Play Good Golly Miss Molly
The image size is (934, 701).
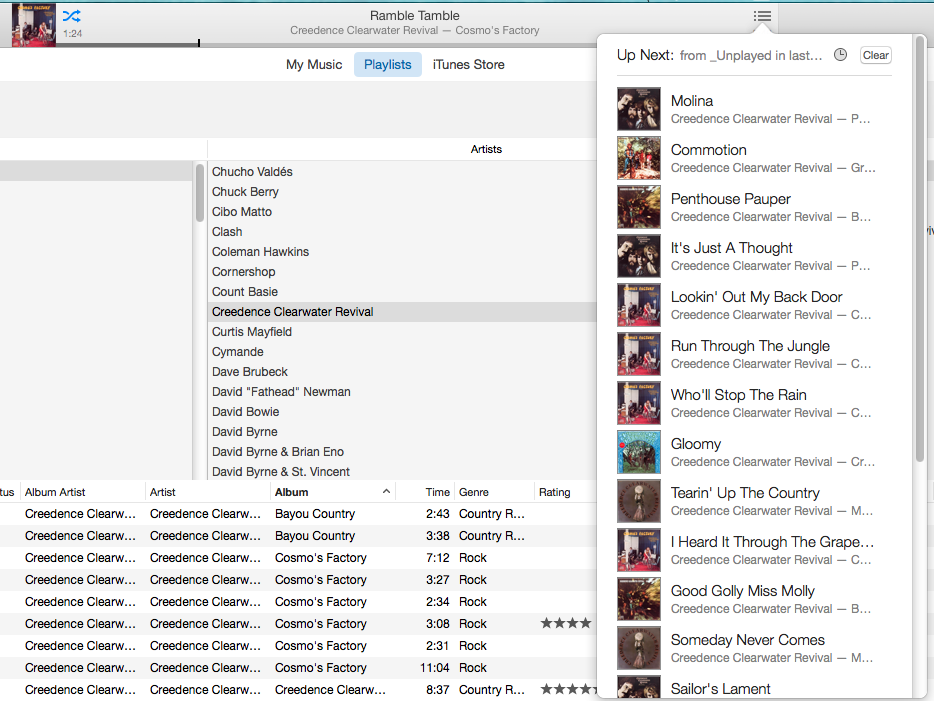point(755,599)
